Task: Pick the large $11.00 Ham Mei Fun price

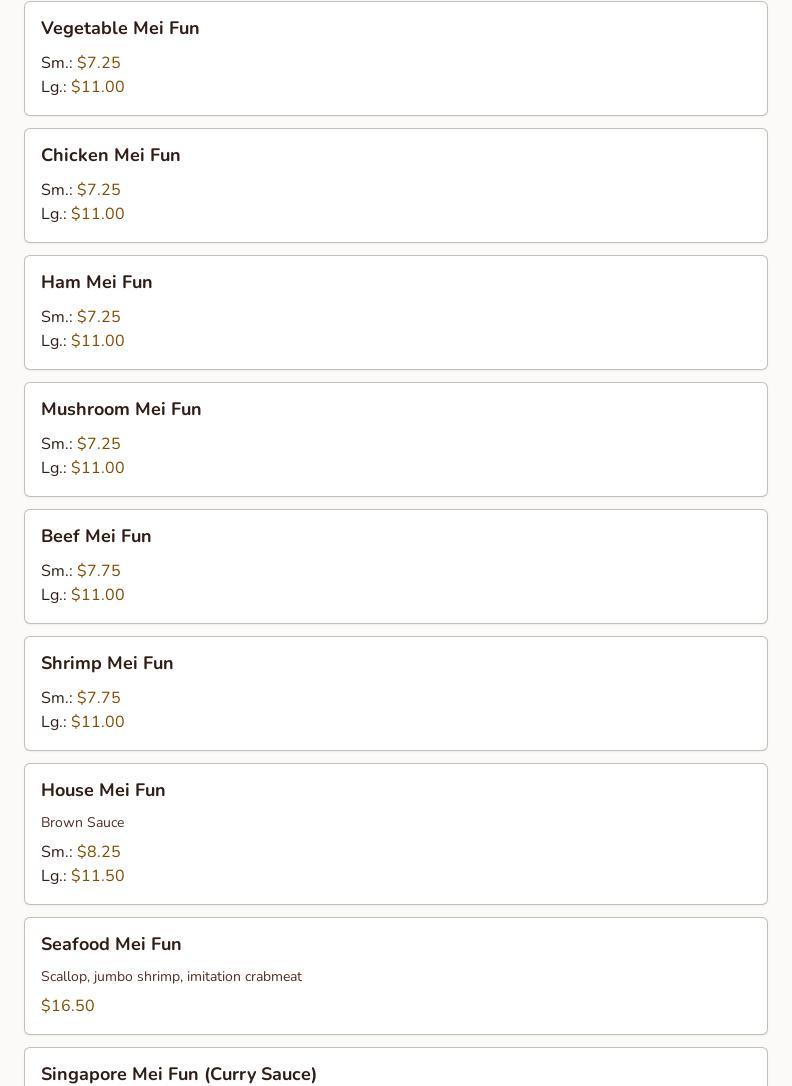Action: (x=98, y=341)
